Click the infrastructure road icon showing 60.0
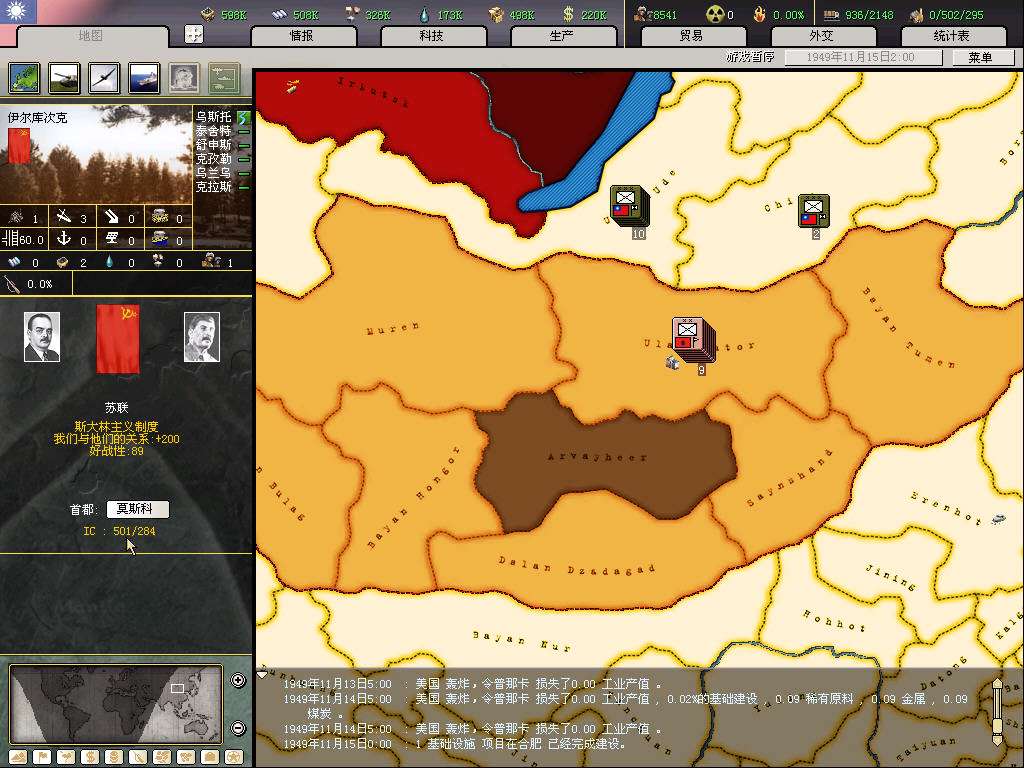The image size is (1024, 768). coord(10,239)
